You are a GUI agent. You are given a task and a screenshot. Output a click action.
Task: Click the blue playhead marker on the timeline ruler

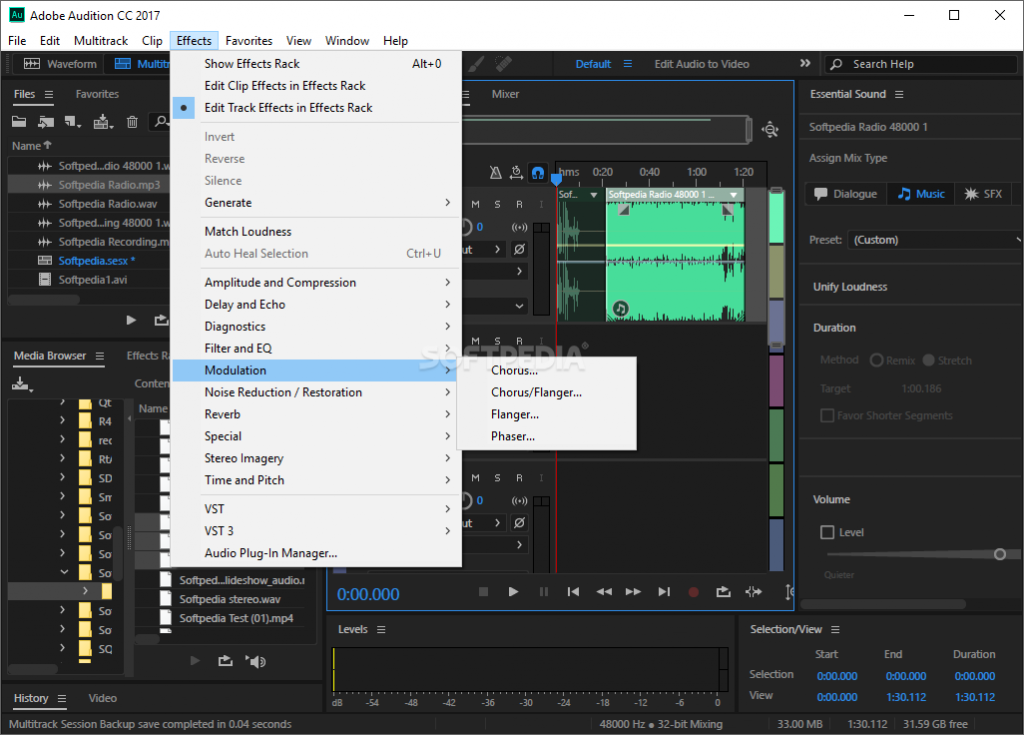pyautogui.click(x=556, y=177)
